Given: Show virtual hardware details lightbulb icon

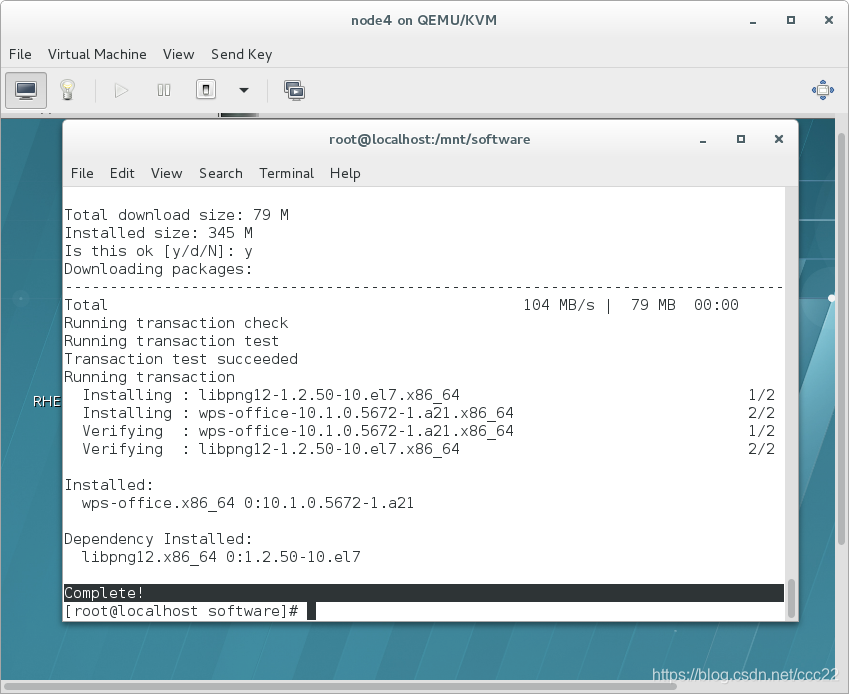Looking at the screenshot, I should (x=67, y=90).
